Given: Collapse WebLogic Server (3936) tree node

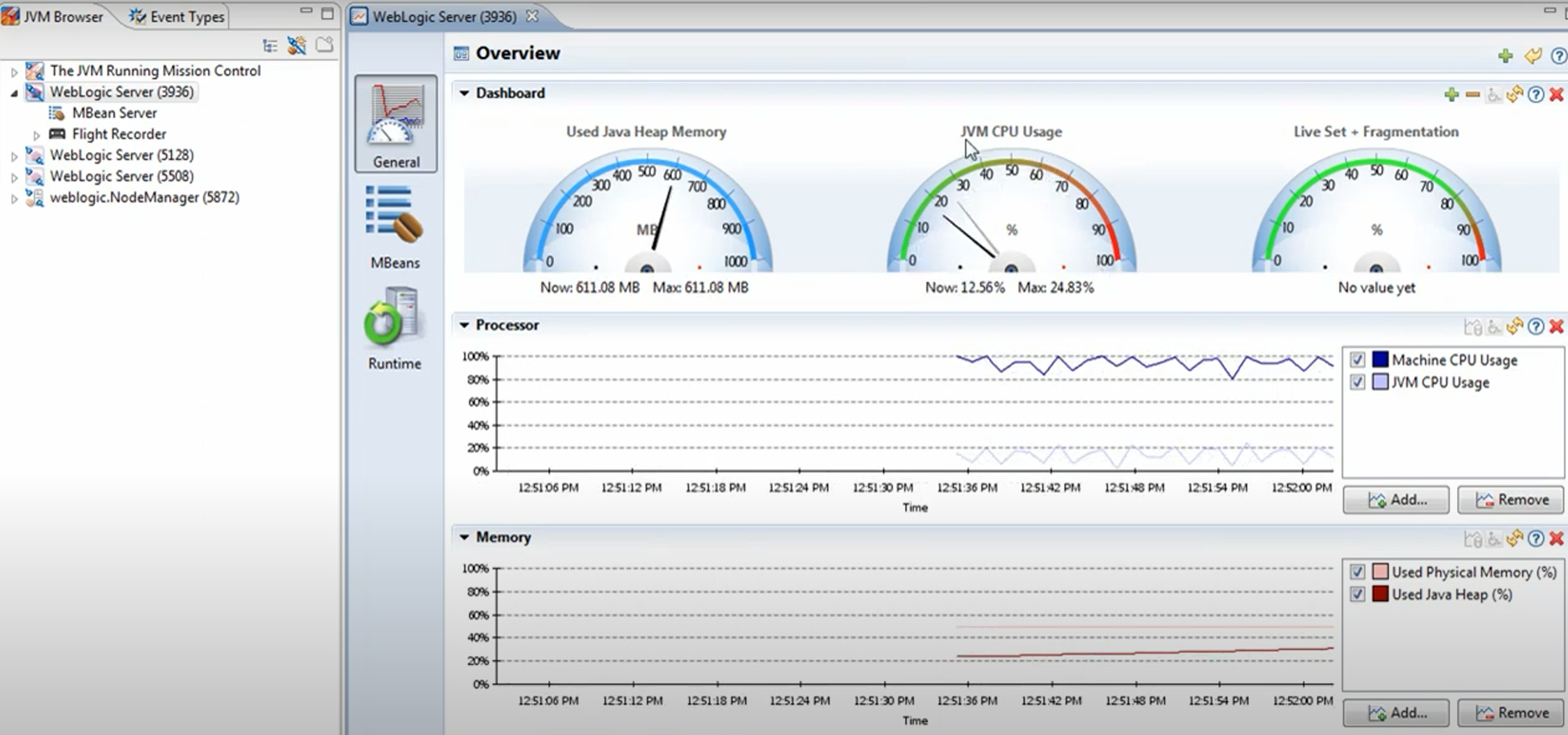Looking at the screenshot, I should 14,93.
